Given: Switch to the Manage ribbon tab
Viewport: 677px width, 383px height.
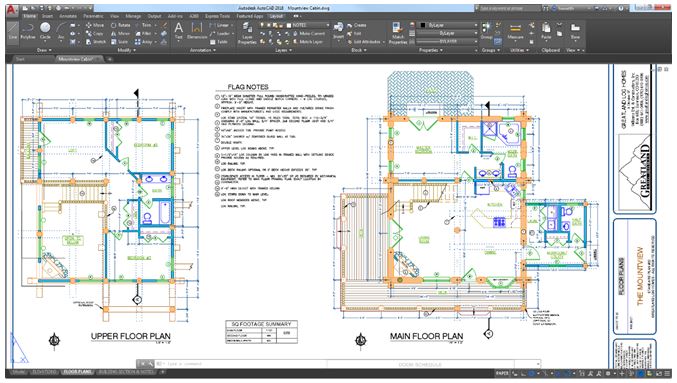Looking at the screenshot, I should pos(133,16).
